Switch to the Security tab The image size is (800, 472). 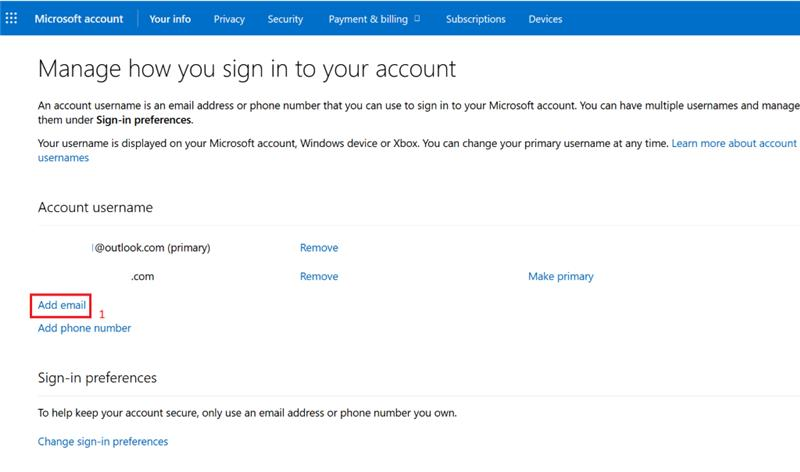(x=285, y=19)
